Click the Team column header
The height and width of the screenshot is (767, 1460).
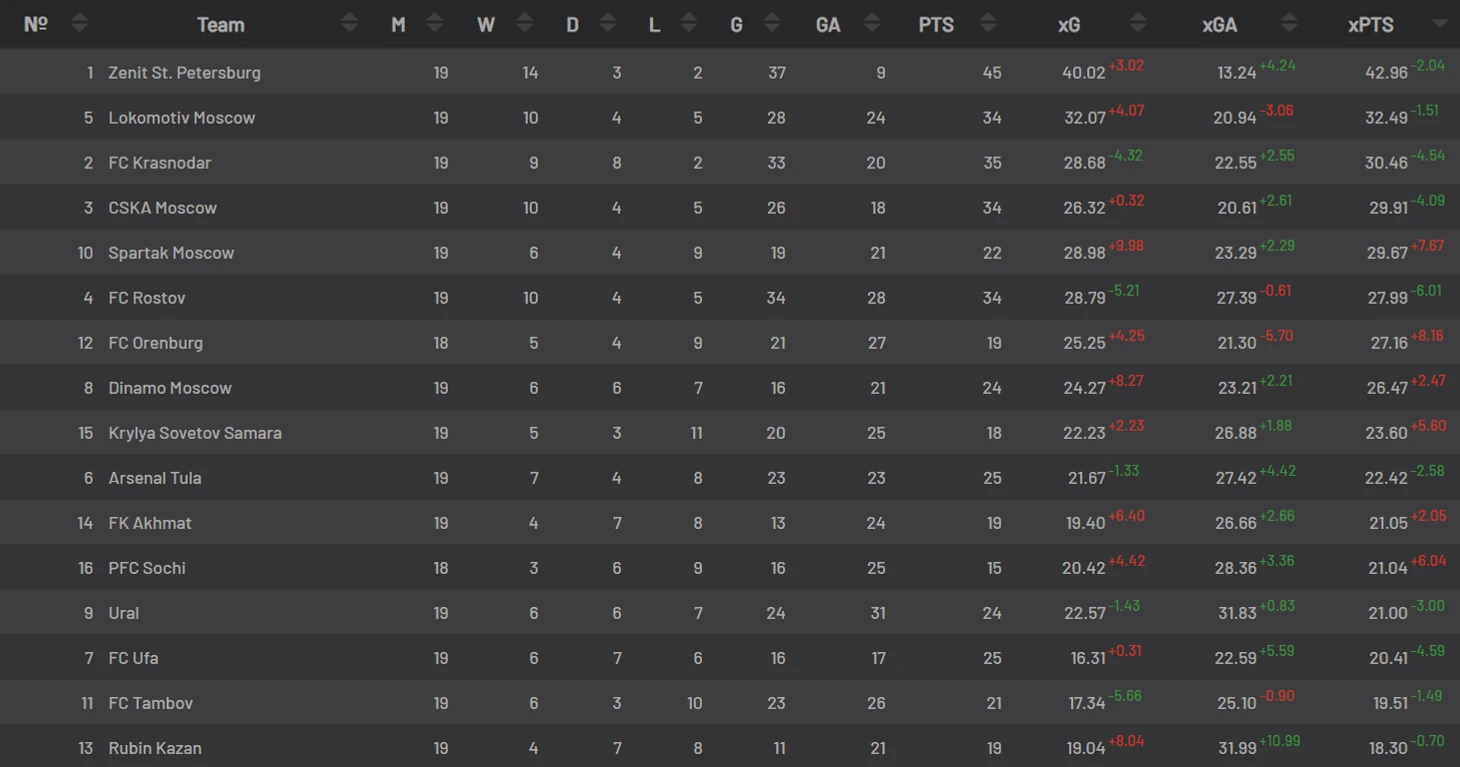click(221, 25)
